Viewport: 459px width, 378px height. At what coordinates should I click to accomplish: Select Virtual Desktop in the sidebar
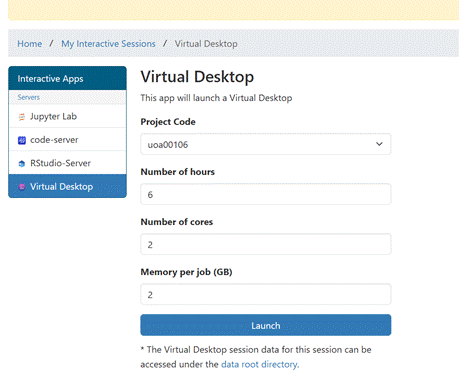coord(67,186)
